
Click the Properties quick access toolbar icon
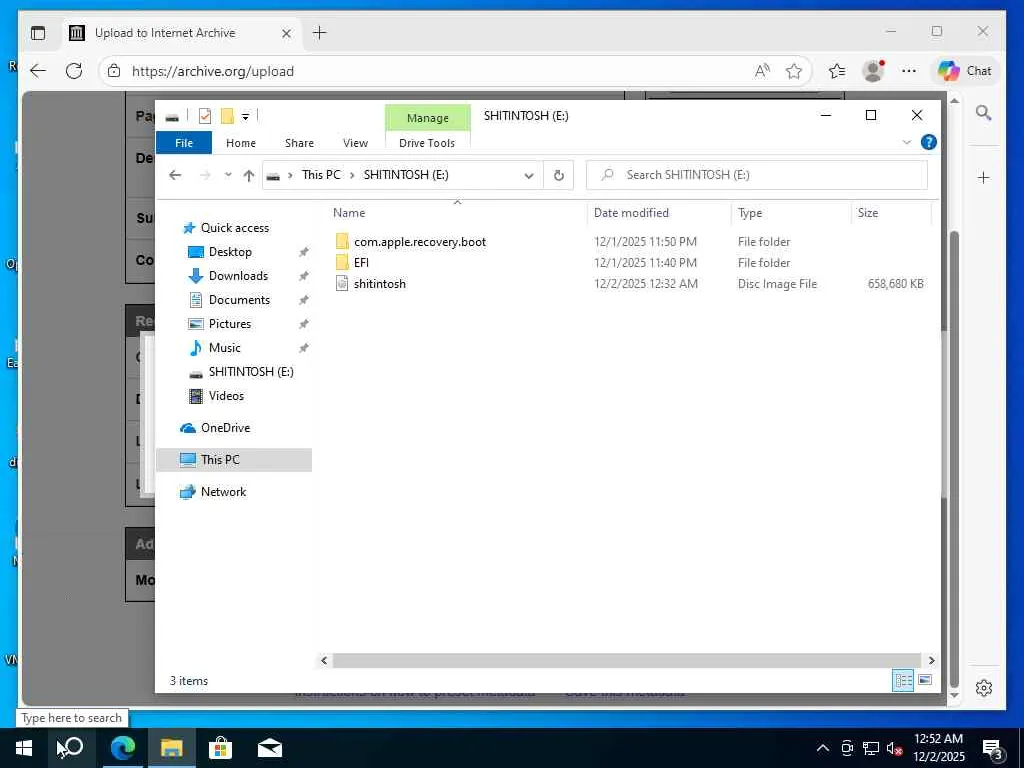coord(205,116)
